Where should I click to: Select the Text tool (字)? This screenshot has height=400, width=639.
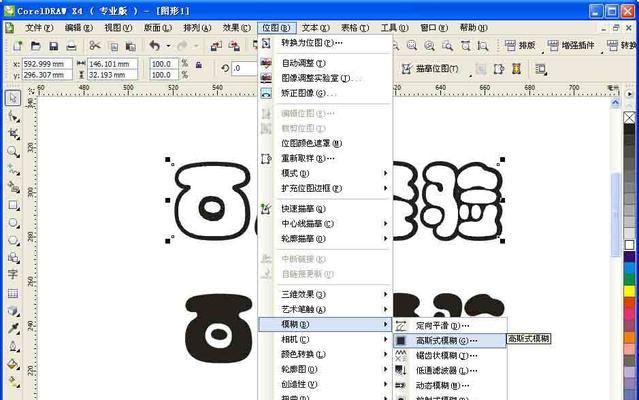pos(13,275)
